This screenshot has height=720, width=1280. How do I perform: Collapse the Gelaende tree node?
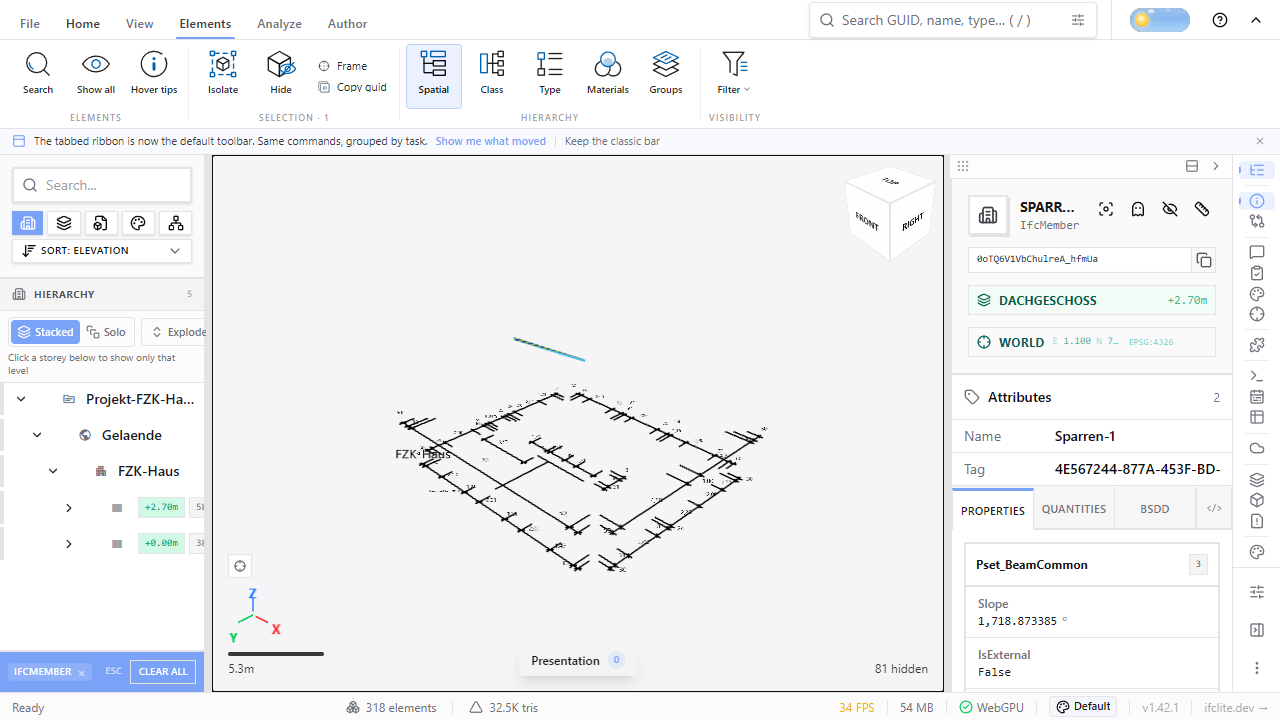[37, 435]
